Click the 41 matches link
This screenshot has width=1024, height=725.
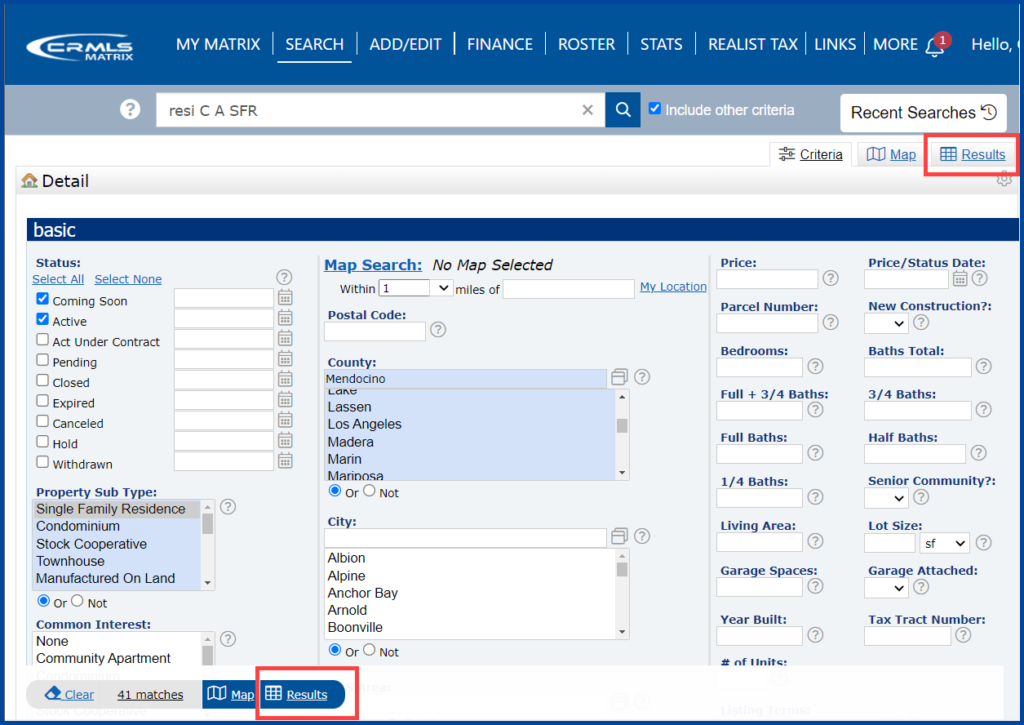pos(150,694)
